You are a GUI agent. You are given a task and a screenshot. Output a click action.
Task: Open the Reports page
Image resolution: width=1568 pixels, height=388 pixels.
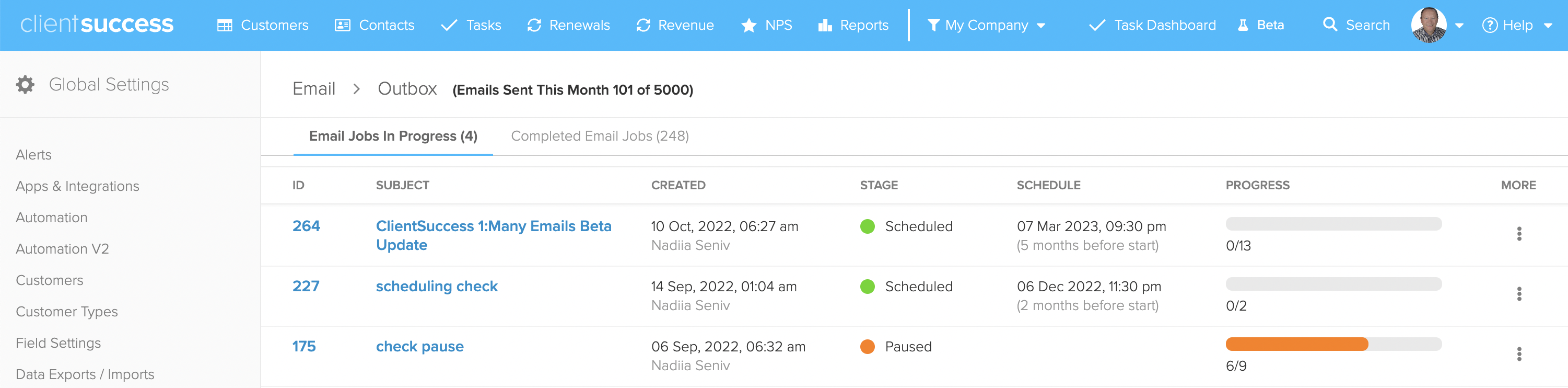(x=864, y=25)
